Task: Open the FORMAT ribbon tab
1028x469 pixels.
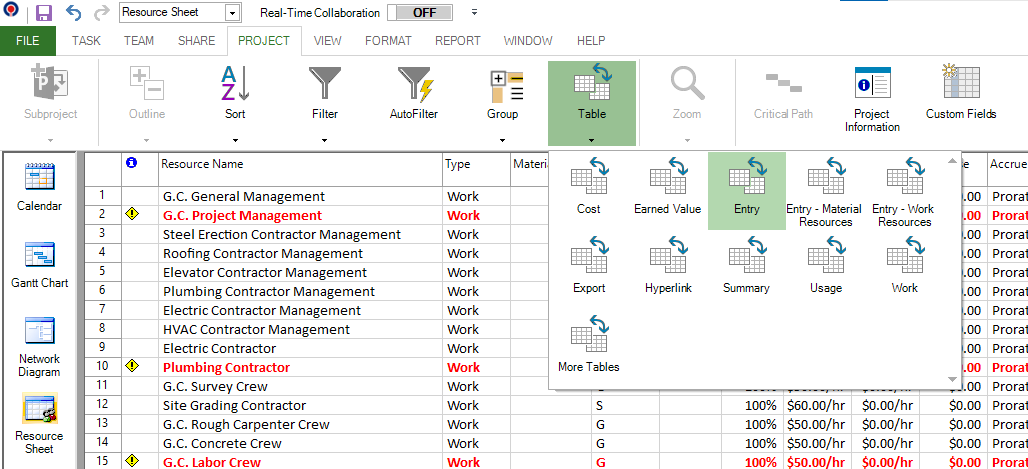Action: pos(388,41)
